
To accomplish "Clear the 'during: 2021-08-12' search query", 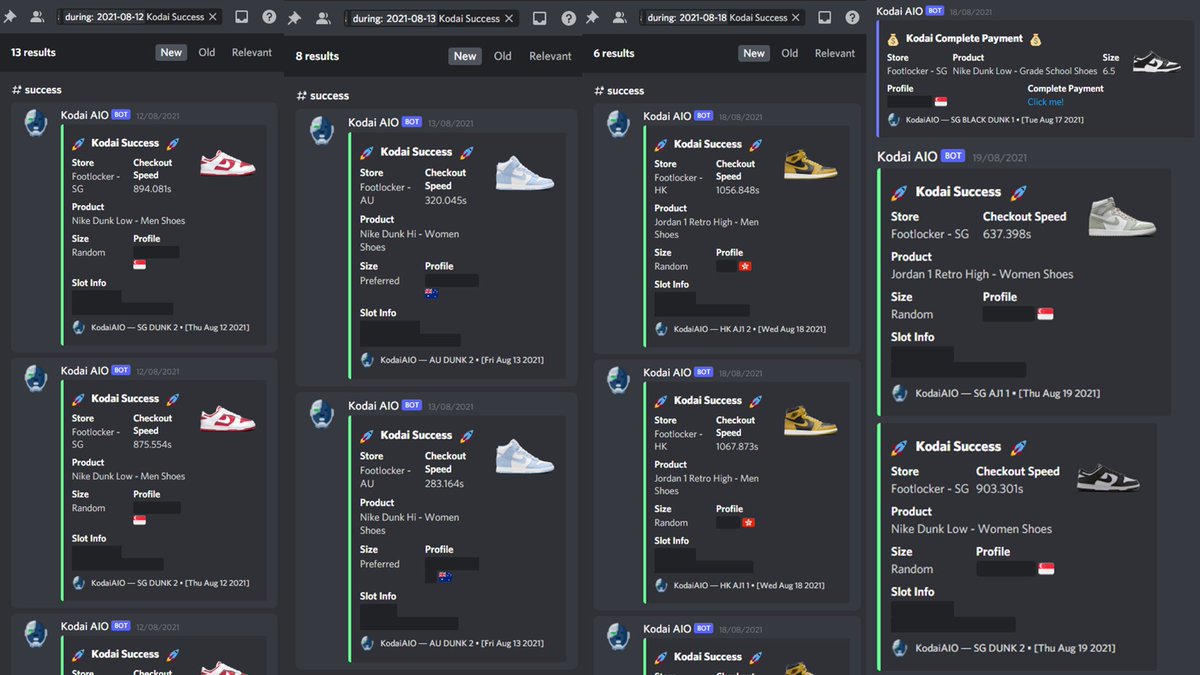I will coord(213,17).
